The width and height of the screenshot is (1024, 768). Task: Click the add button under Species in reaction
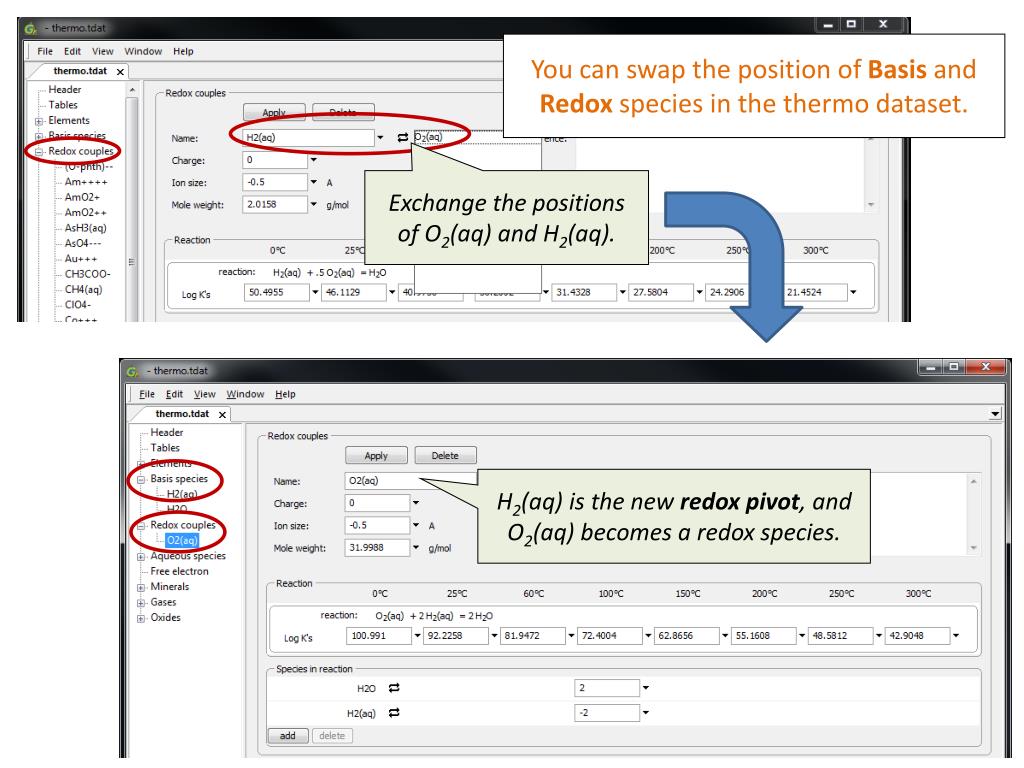pyautogui.click(x=287, y=735)
